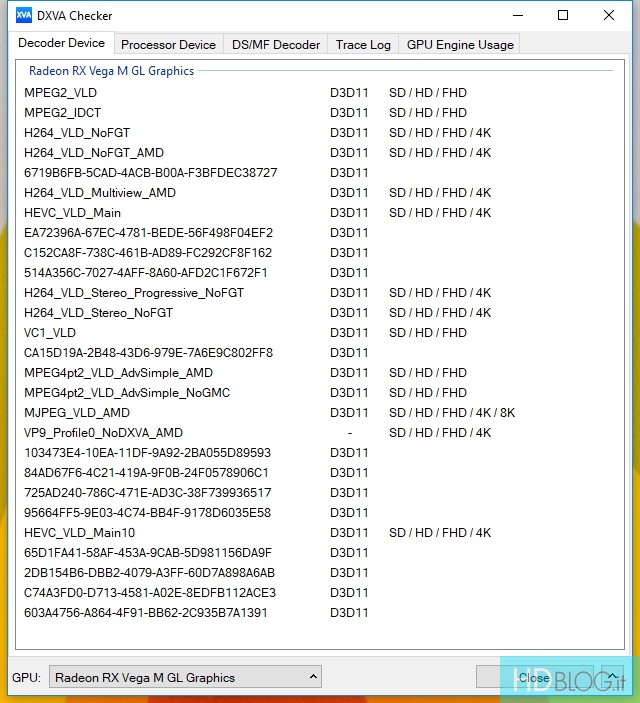
Task: Click D3D11 in the HEVC_VLD_Main10 row
Action: [x=349, y=533]
